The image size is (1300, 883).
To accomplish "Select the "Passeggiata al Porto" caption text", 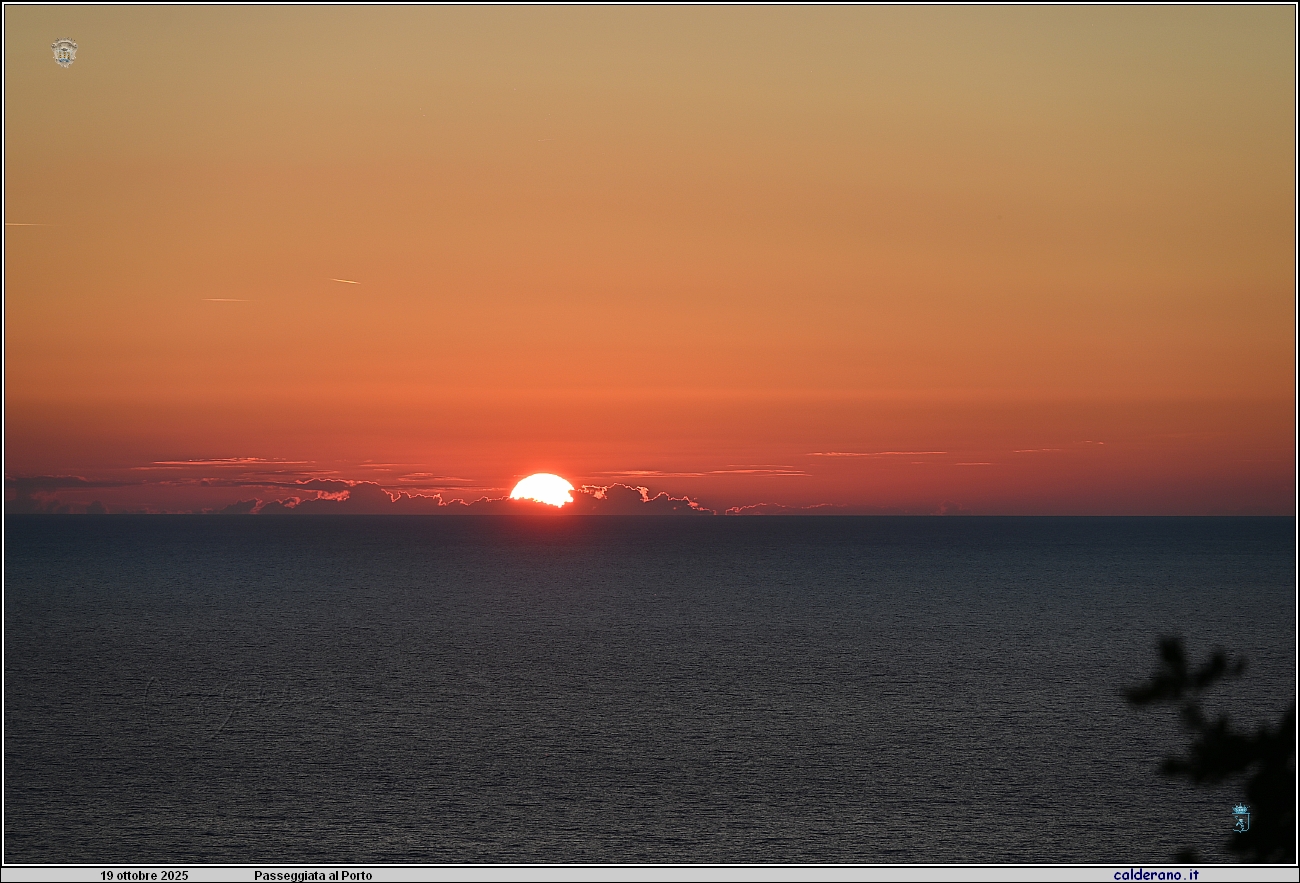I will point(312,876).
